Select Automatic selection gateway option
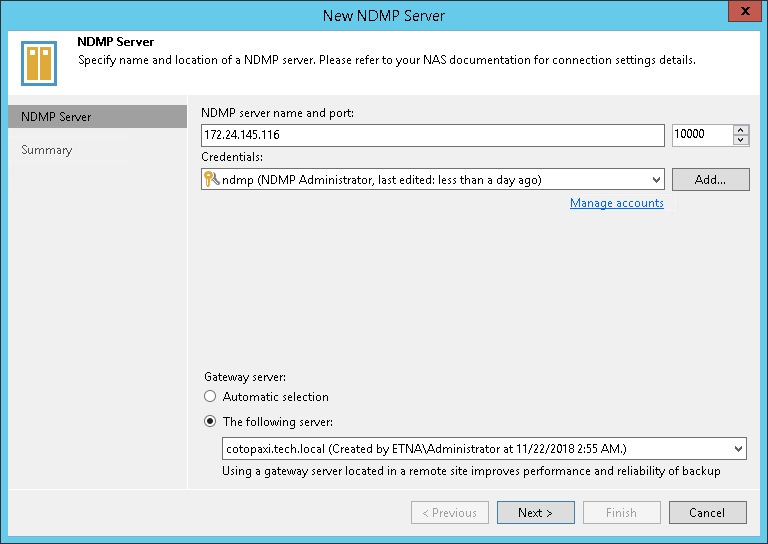768x544 pixels. (210, 397)
